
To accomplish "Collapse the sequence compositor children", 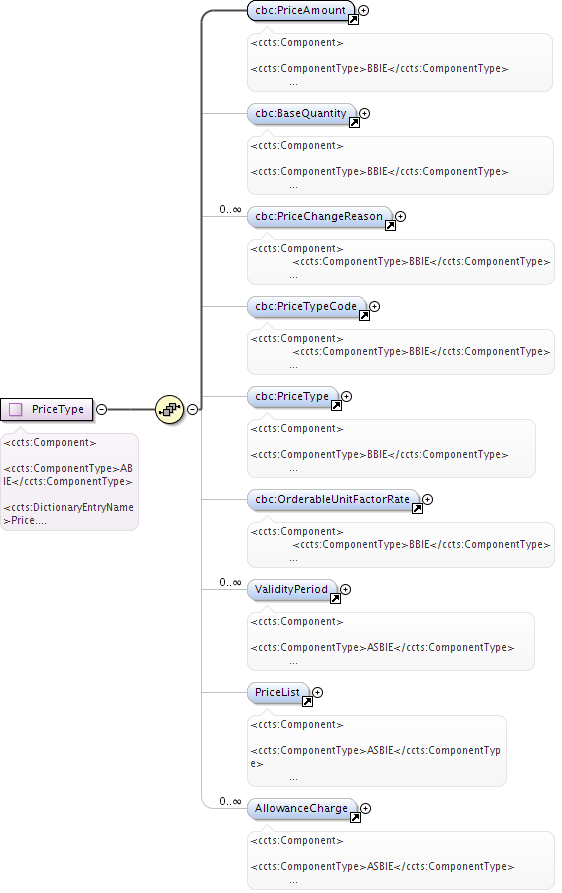I will (193, 409).
